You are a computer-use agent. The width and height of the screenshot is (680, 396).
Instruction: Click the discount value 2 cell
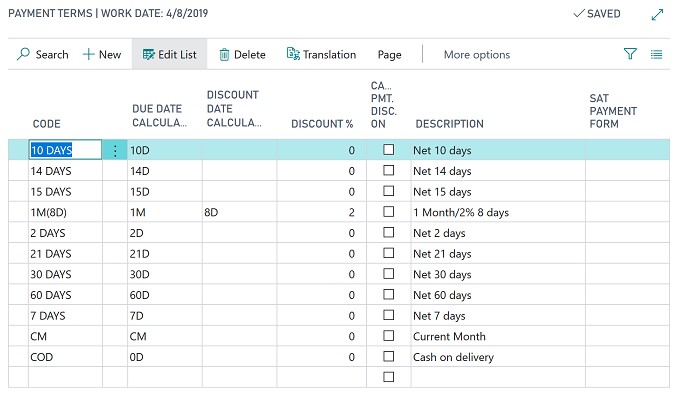(x=322, y=212)
